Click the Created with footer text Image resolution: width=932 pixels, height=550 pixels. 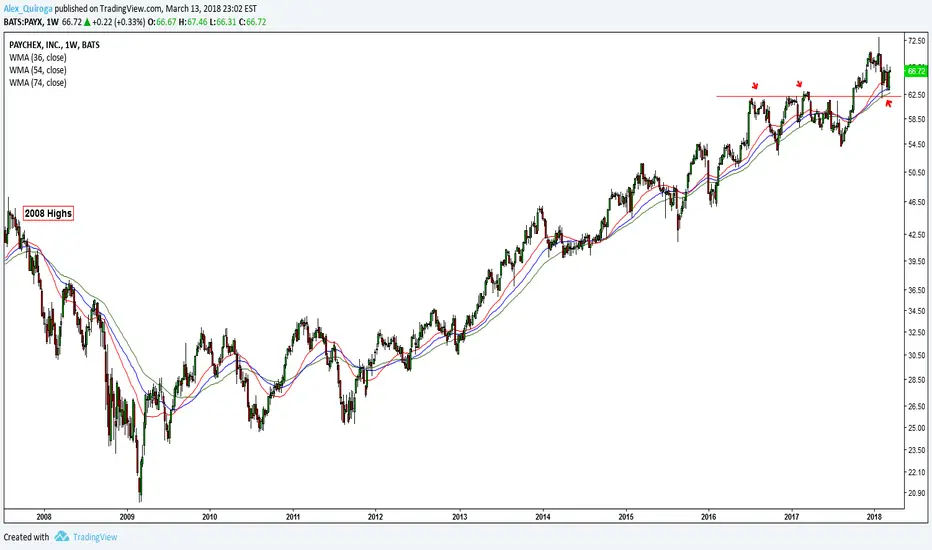point(26,537)
